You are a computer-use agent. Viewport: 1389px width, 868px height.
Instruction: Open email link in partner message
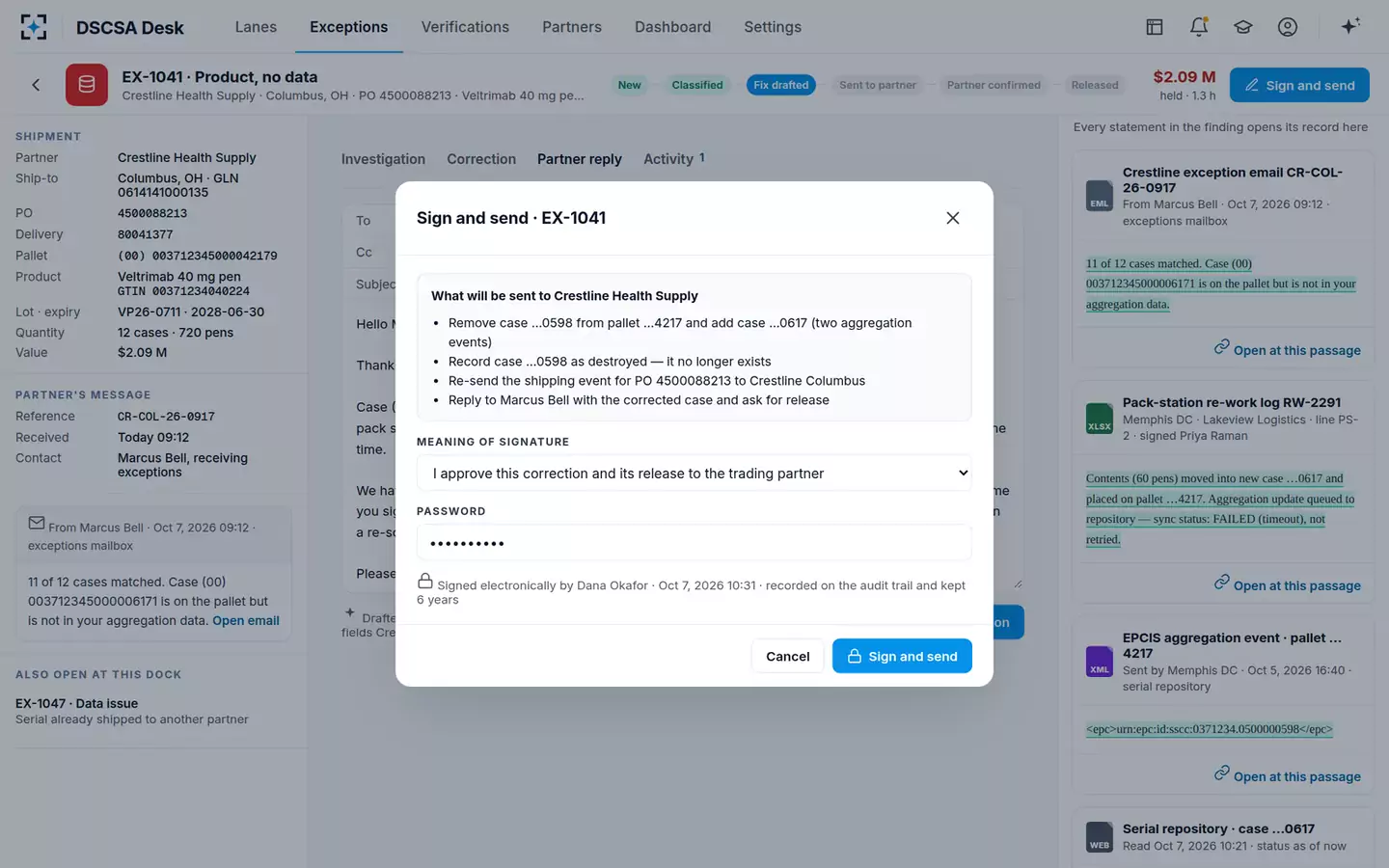coord(246,621)
